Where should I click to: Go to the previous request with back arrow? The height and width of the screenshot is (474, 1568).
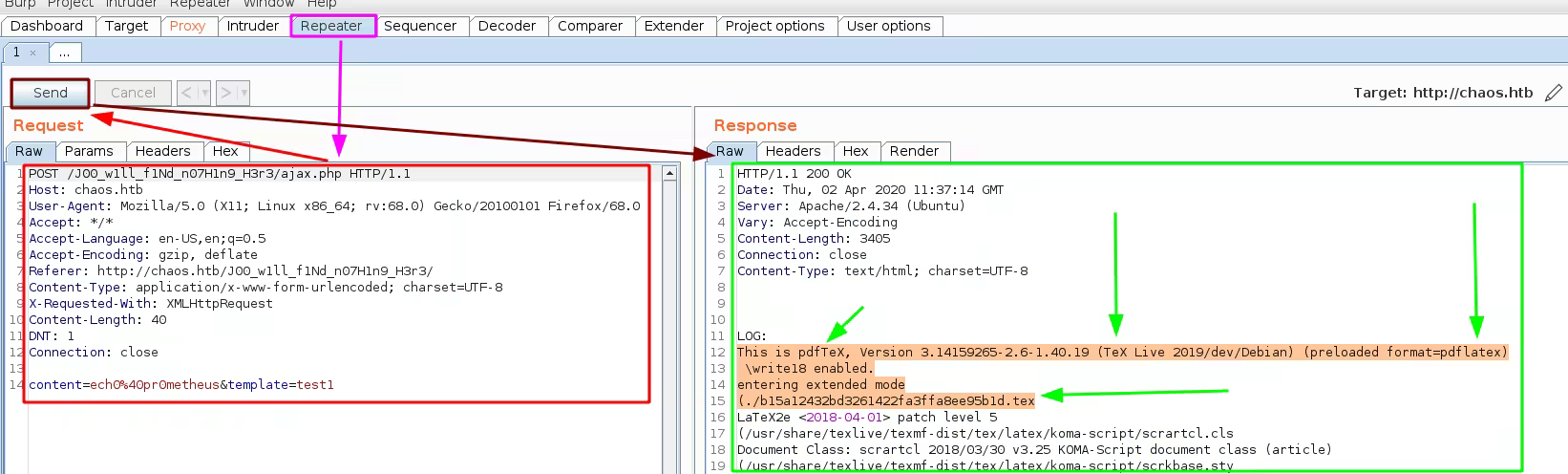[187, 93]
